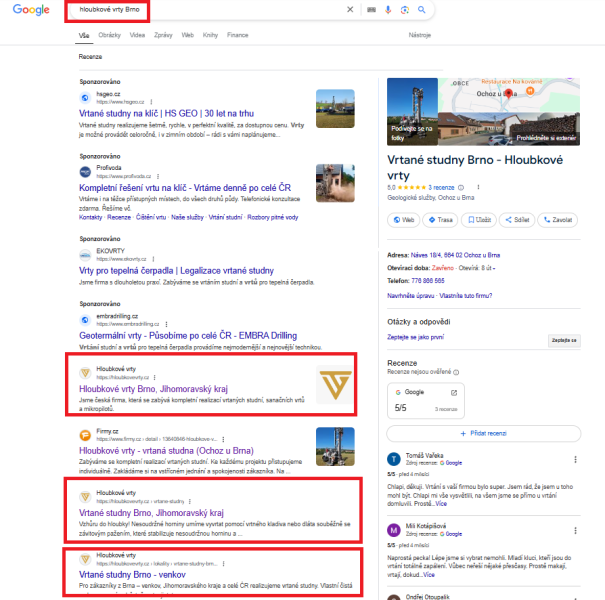Open the hsgeo.cz ad options menu

[151, 102]
